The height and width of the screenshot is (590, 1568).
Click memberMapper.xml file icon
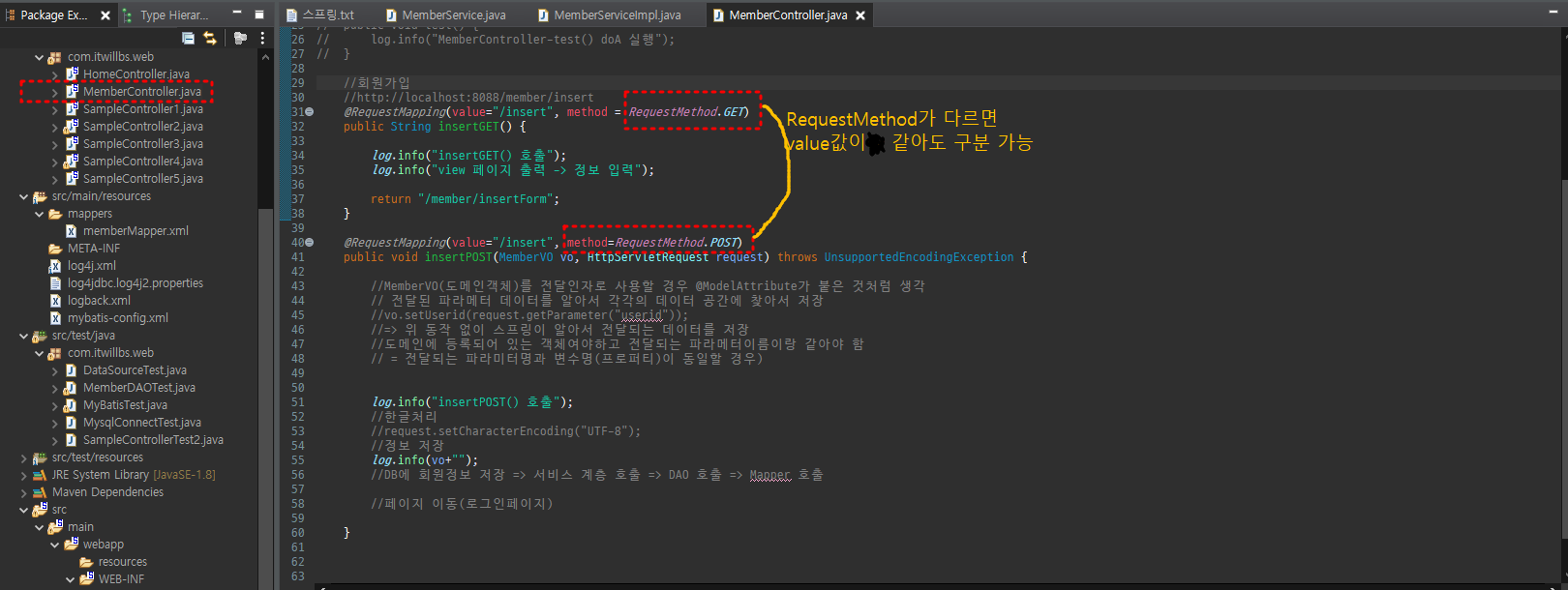[x=71, y=231]
